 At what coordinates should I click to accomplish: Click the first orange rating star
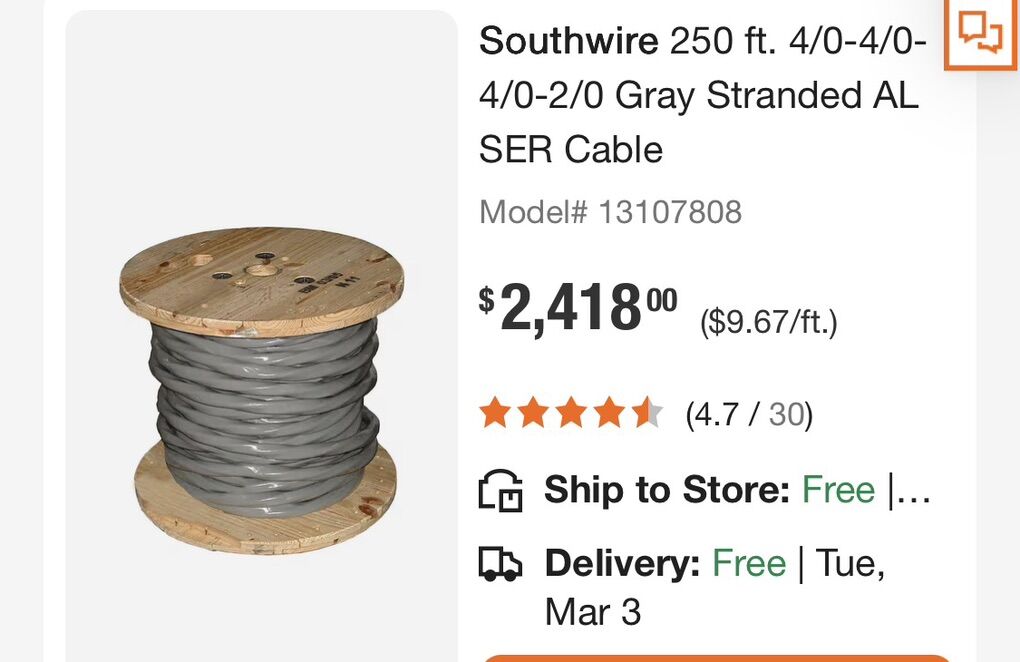(x=494, y=413)
